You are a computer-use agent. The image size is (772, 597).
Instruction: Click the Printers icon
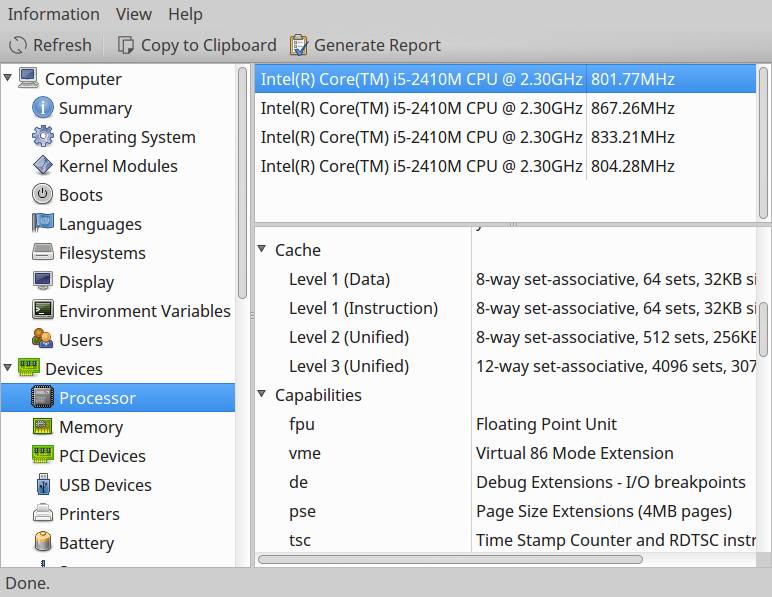pos(43,513)
